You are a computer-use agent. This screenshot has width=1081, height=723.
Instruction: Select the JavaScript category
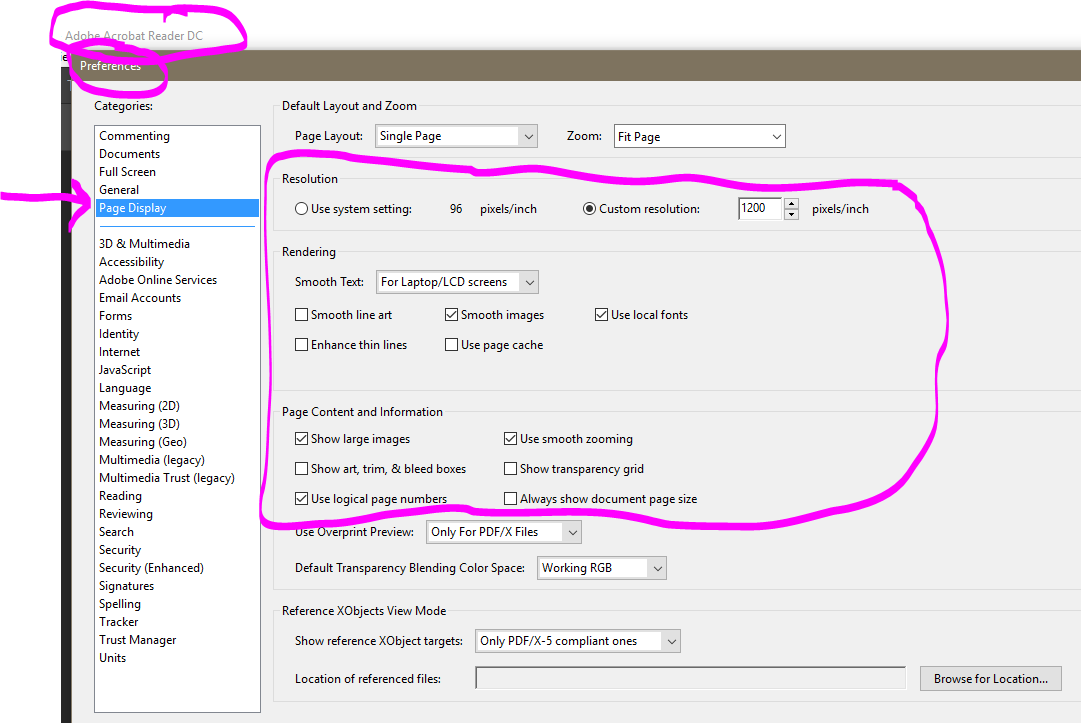coord(125,369)
